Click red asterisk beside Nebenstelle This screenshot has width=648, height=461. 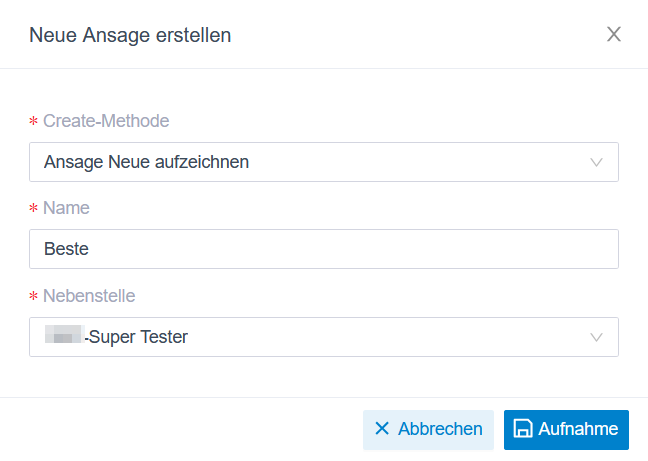click(34, 297)
